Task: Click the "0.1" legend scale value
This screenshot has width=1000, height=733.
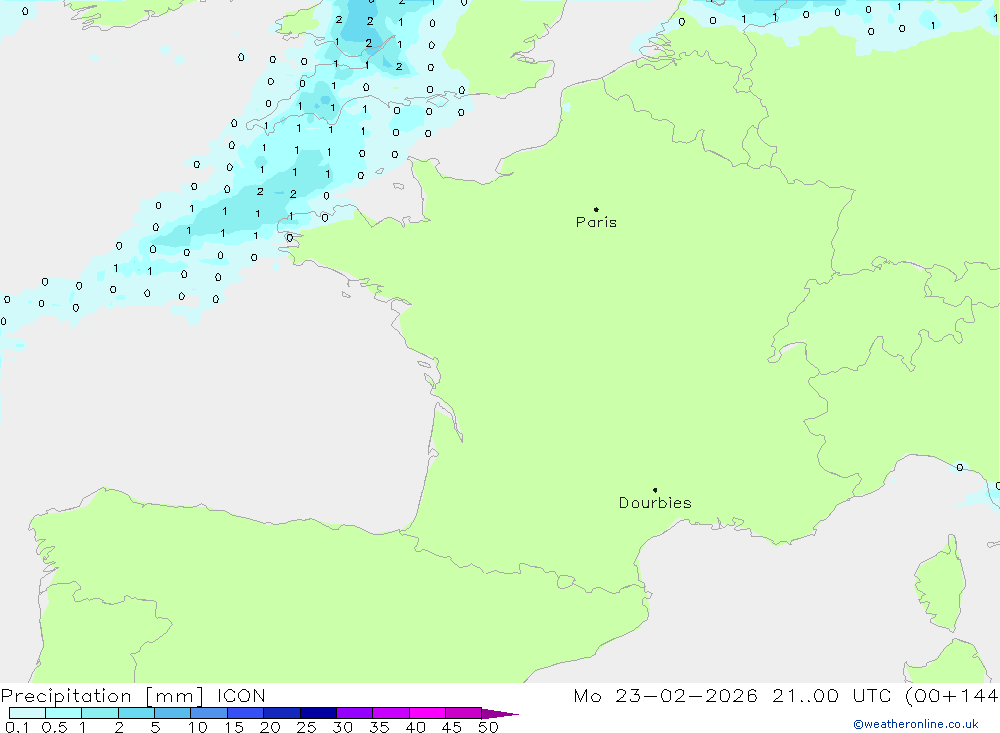Action: pyautogui.click(x=17, y=727)
